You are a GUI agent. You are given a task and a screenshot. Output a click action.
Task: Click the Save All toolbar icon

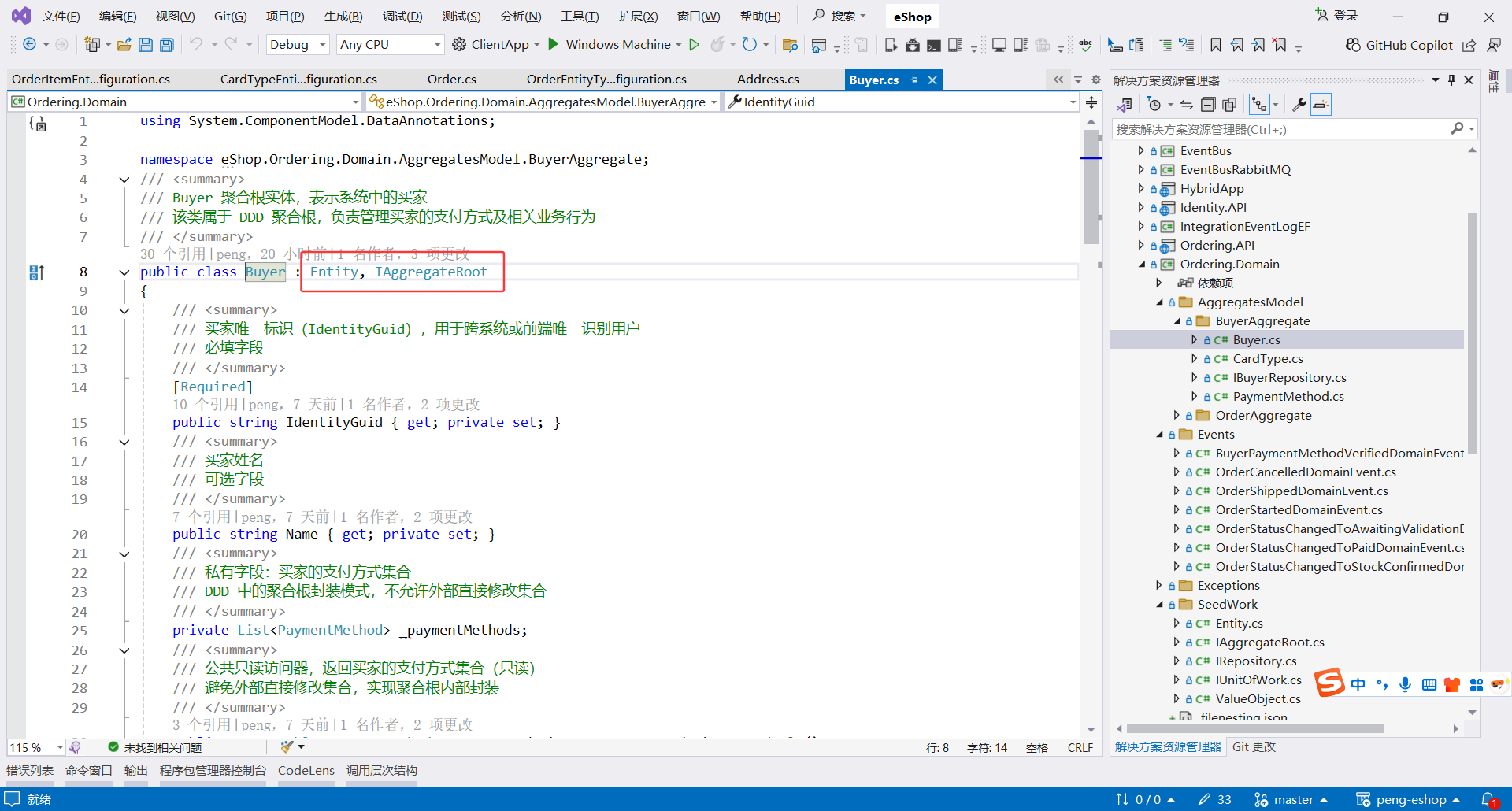click(167, 45)
